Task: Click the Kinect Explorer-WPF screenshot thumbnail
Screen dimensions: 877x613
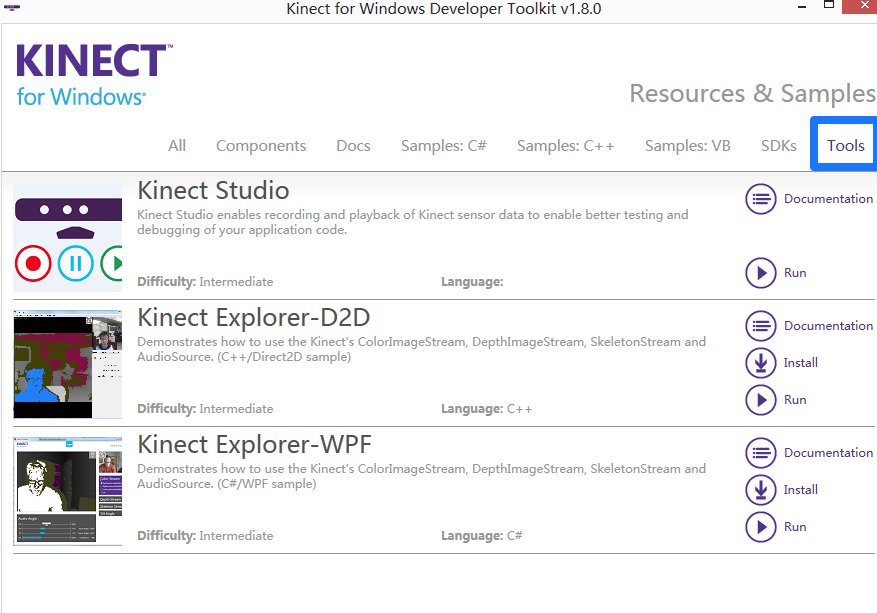Action: point(68,491)
